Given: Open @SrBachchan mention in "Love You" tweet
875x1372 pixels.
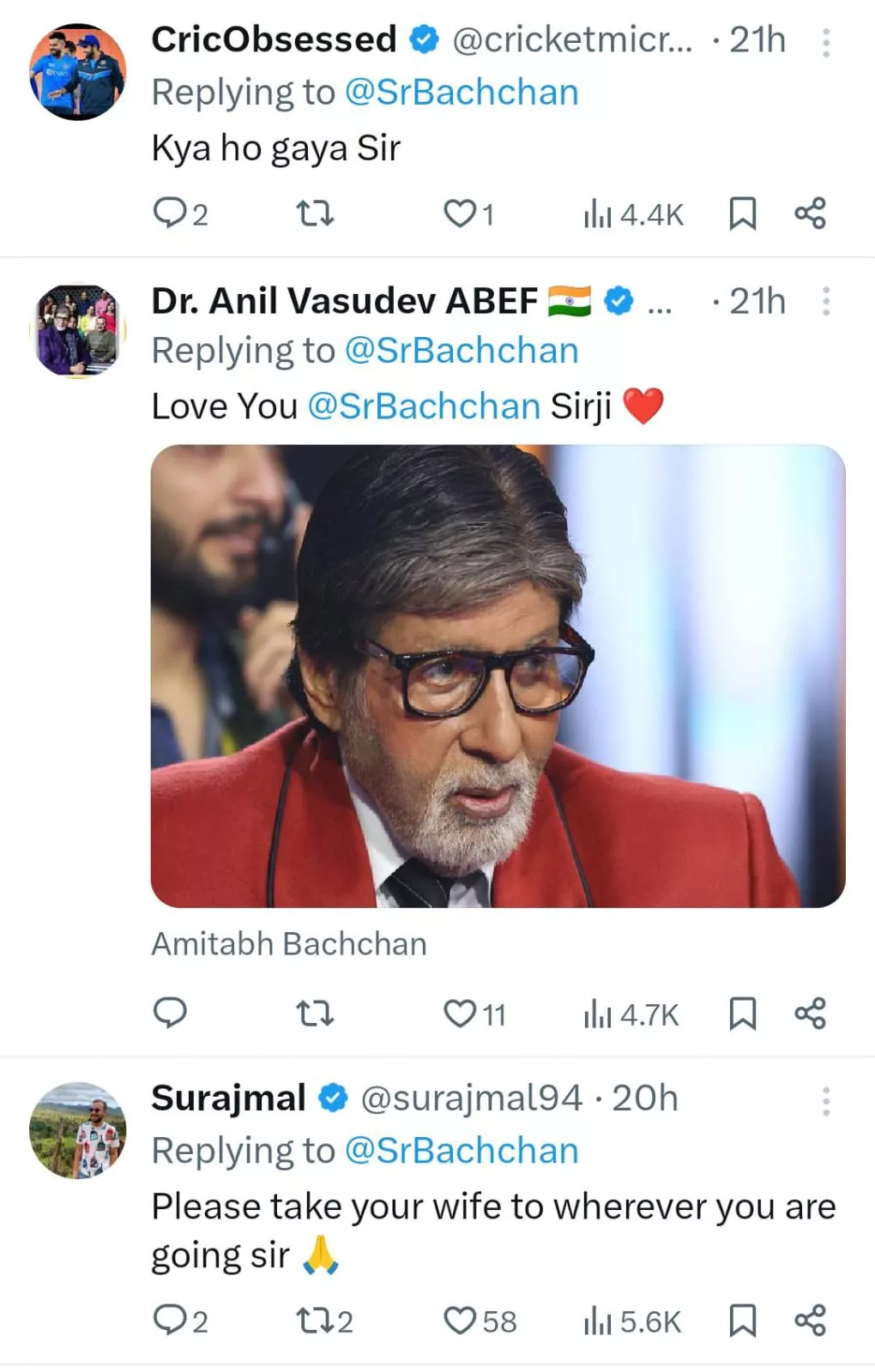Looking at the screenshot, I should [x=424, y=406].
